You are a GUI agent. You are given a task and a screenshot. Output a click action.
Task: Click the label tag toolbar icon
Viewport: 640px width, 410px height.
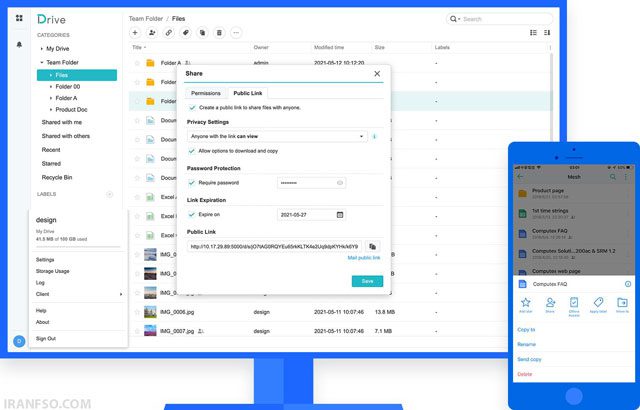tap(186, 33)
